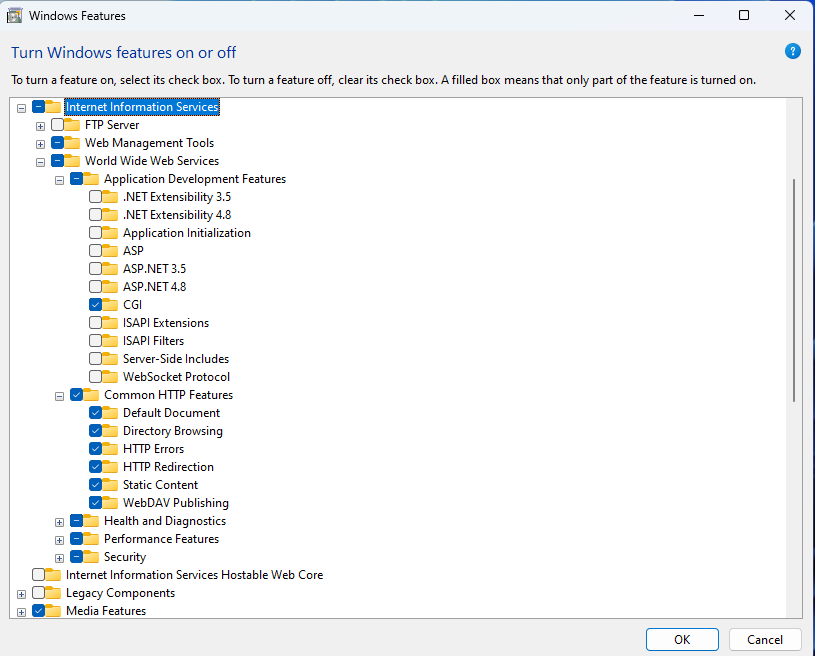Viewport: 815px width, 656px height.
Task: Expand the Security node
Action: point(59,558)
